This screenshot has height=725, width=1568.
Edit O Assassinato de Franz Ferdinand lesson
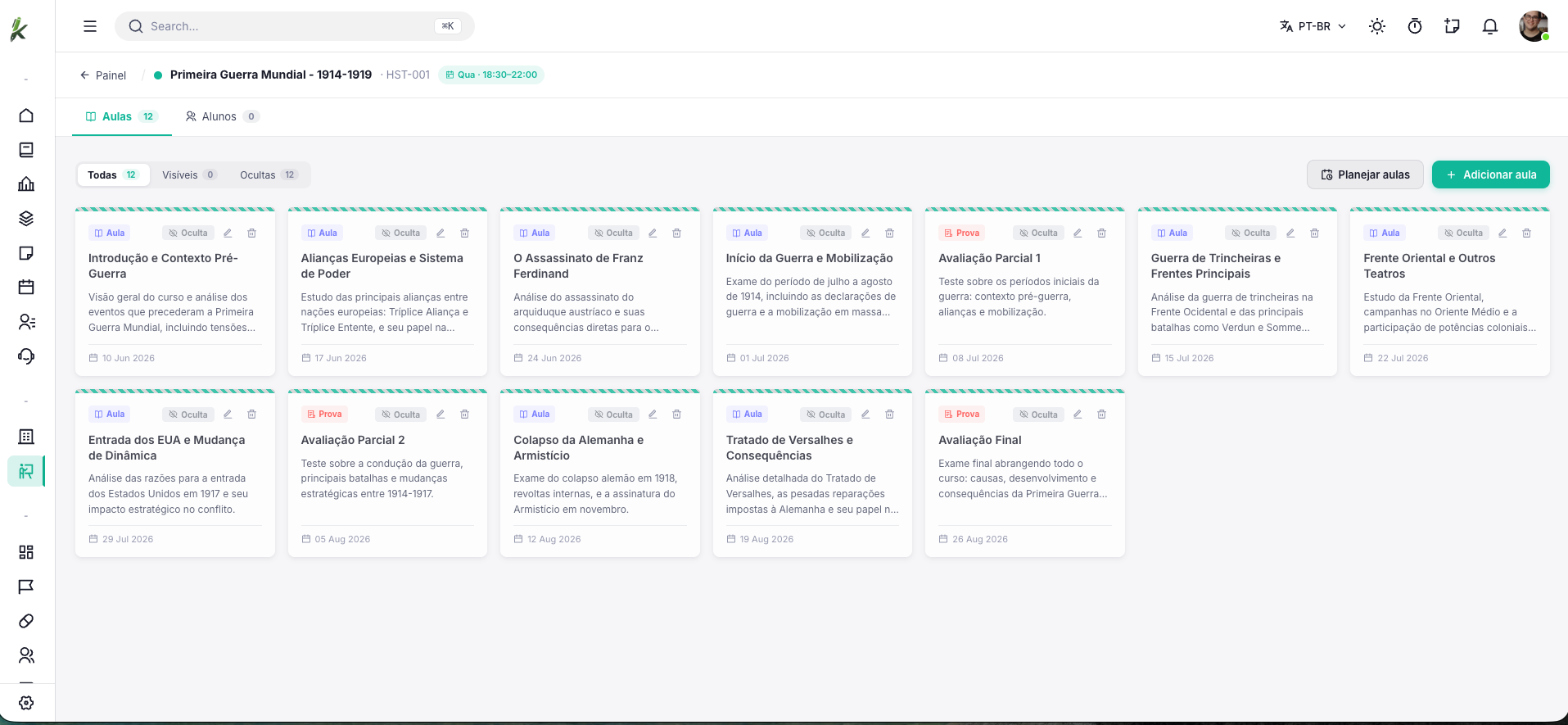coord(653,233)
